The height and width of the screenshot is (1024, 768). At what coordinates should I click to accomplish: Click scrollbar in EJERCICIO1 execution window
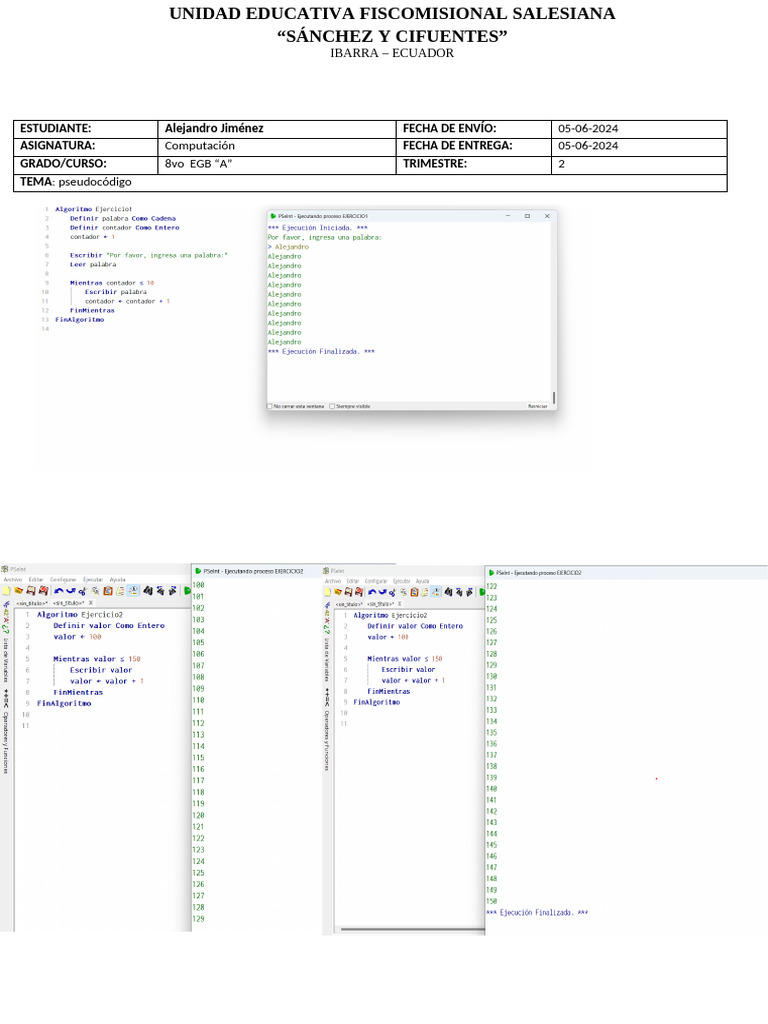coord(554,398)
